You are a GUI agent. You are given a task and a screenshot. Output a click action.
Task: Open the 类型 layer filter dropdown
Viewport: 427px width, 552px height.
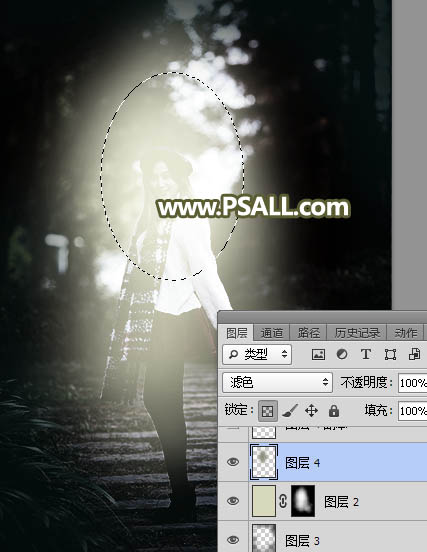pos(257,354)
